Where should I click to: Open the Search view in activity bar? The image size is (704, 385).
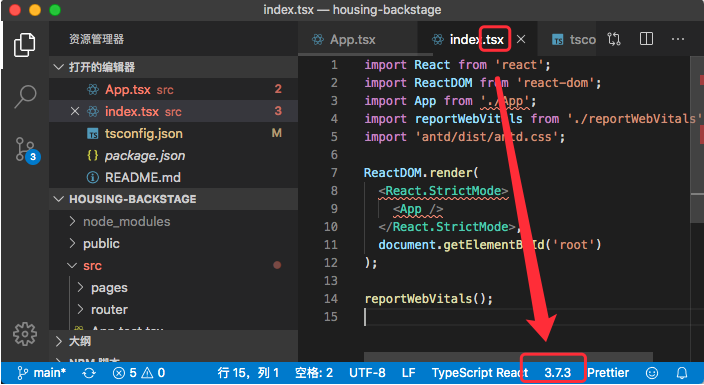[x=25, y=96]
